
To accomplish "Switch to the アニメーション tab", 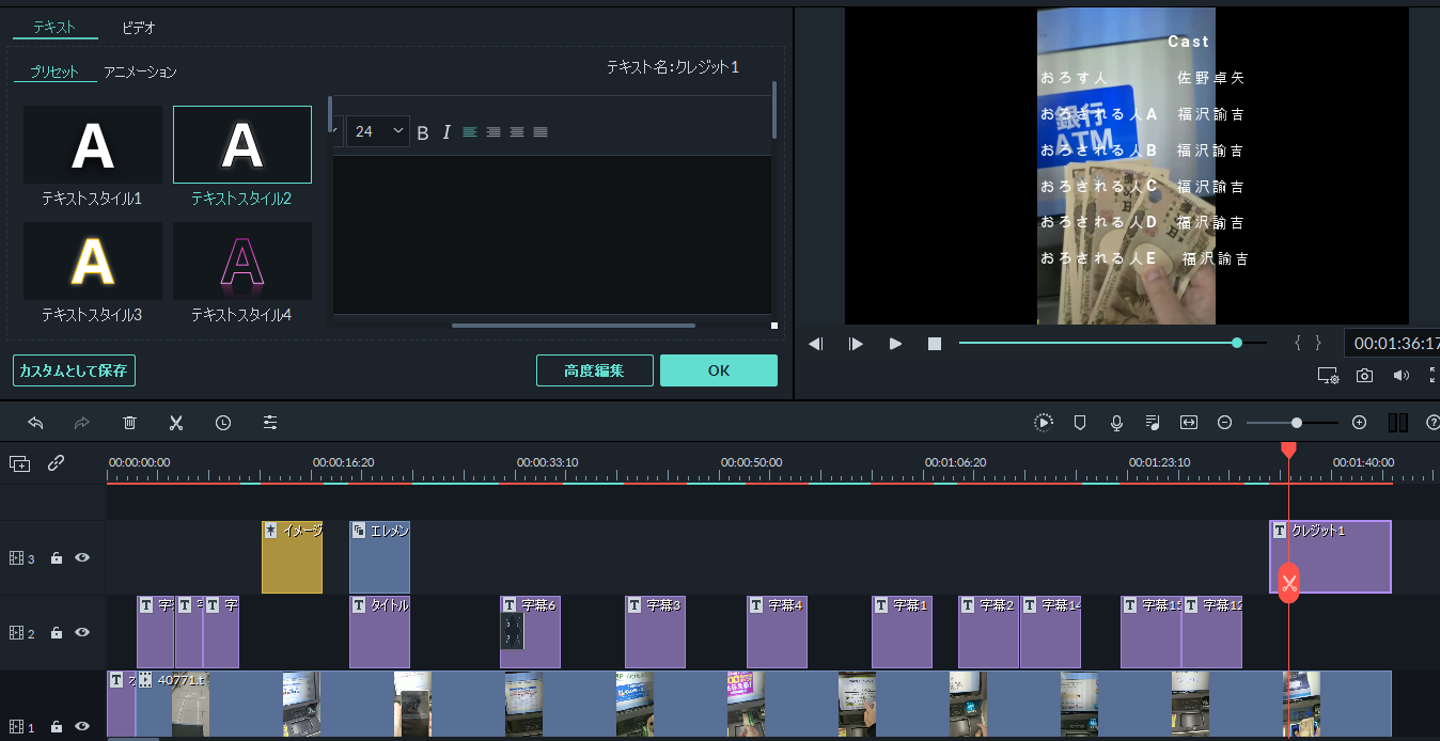I will click(140, 72).
